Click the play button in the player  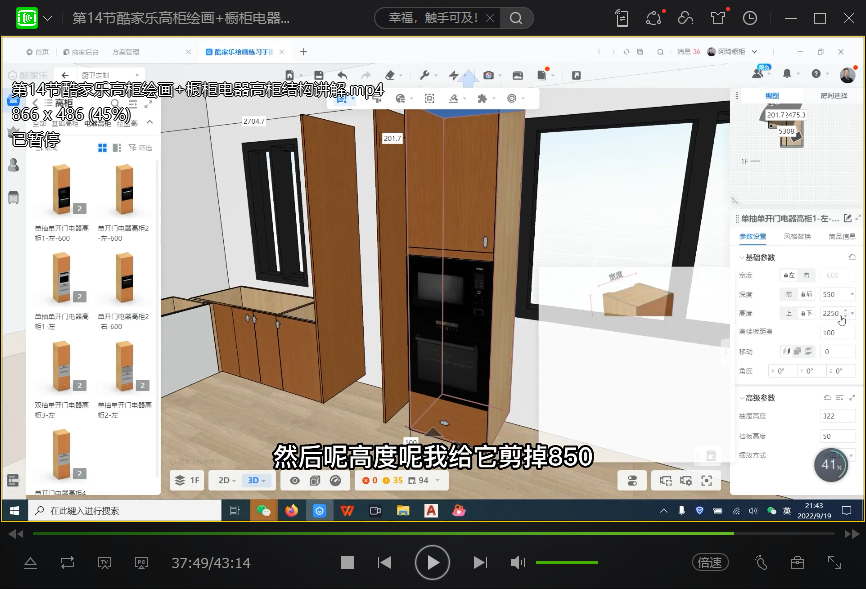pos(432,563)
